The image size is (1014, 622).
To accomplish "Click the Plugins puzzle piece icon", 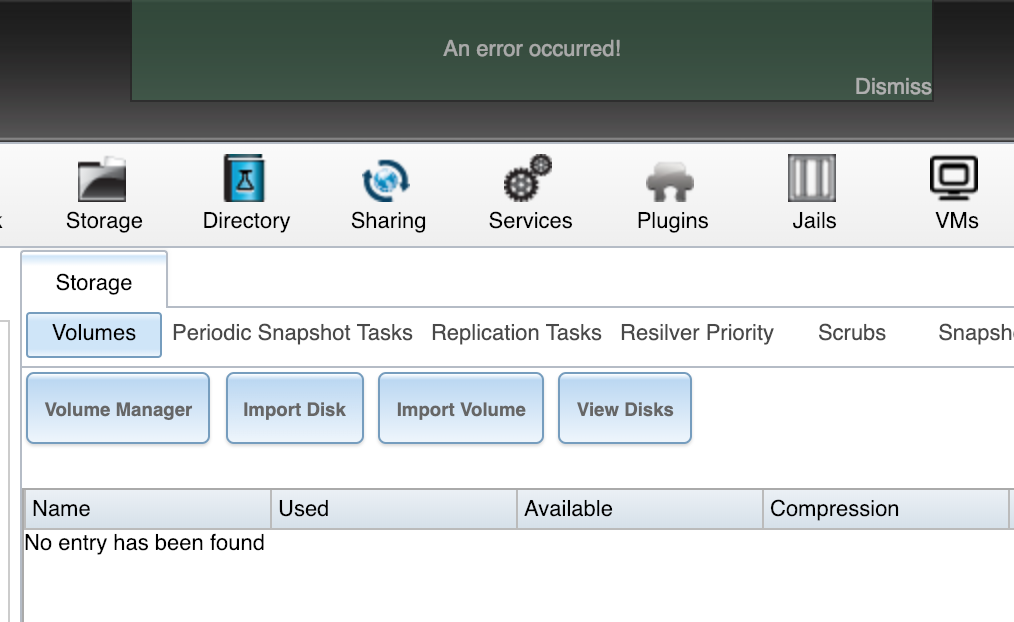I will point(672,181).
